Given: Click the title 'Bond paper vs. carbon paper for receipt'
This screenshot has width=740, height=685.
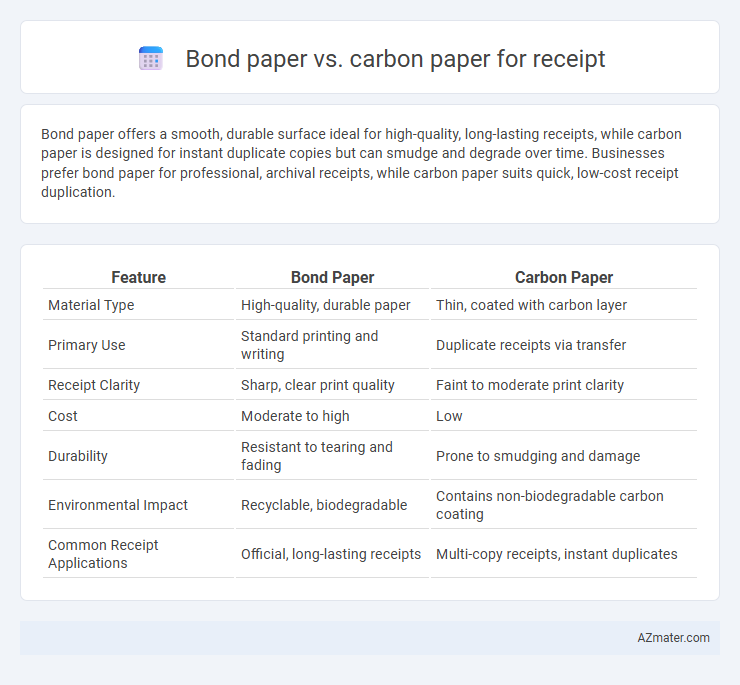Looking at the screenshot, I should (395, 59).
